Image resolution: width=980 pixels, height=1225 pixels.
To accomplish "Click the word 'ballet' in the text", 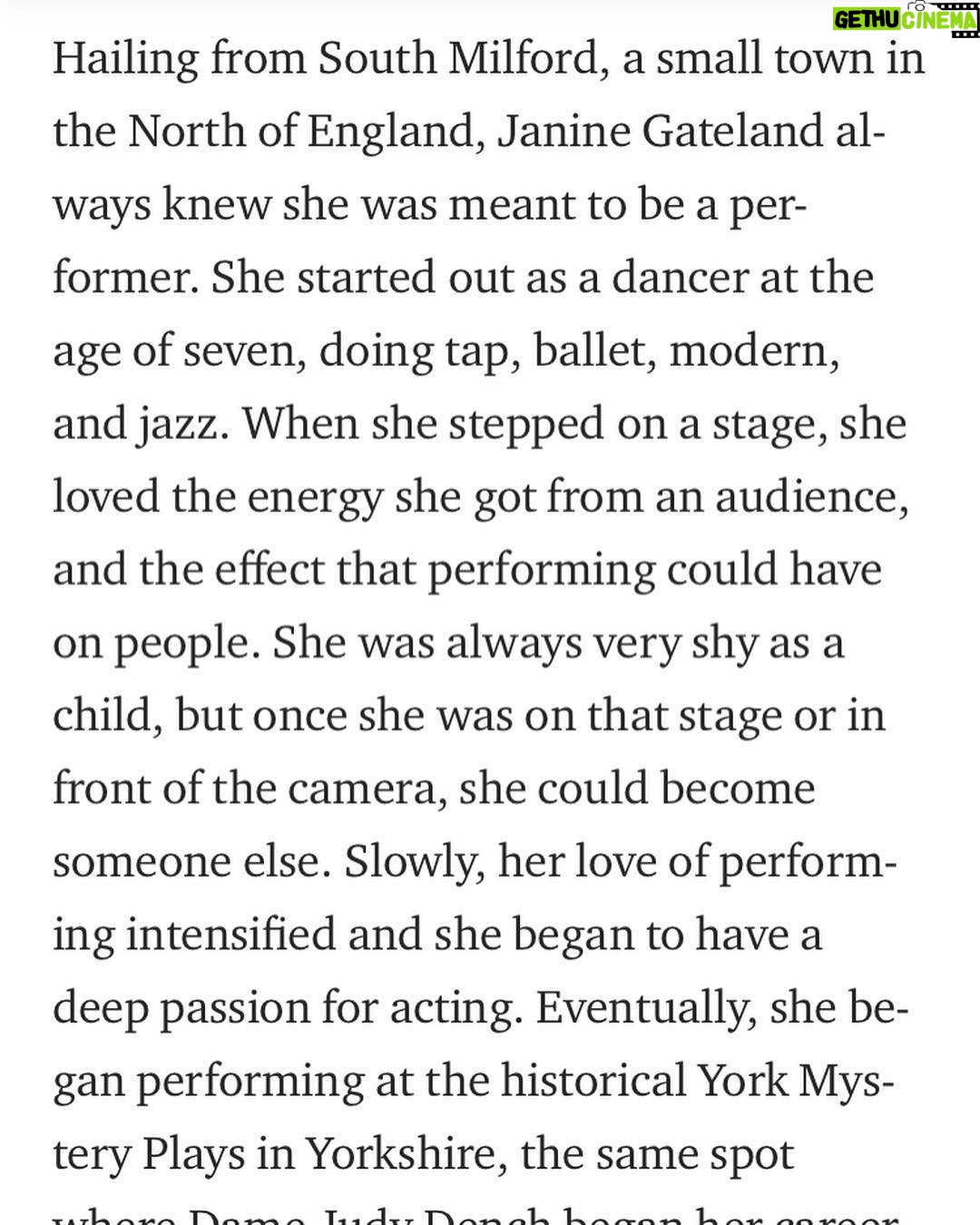I will (593, 350).
